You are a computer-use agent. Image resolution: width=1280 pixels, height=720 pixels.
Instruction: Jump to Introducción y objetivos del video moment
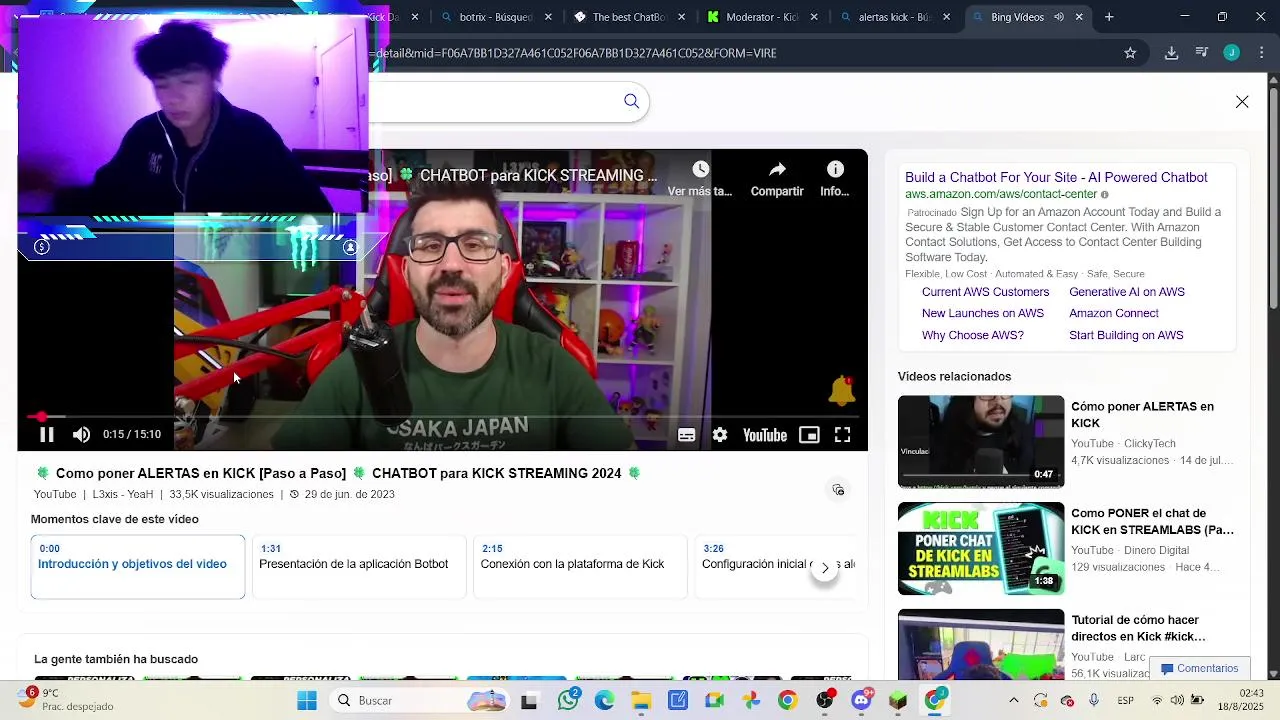(x=138, y=567)
